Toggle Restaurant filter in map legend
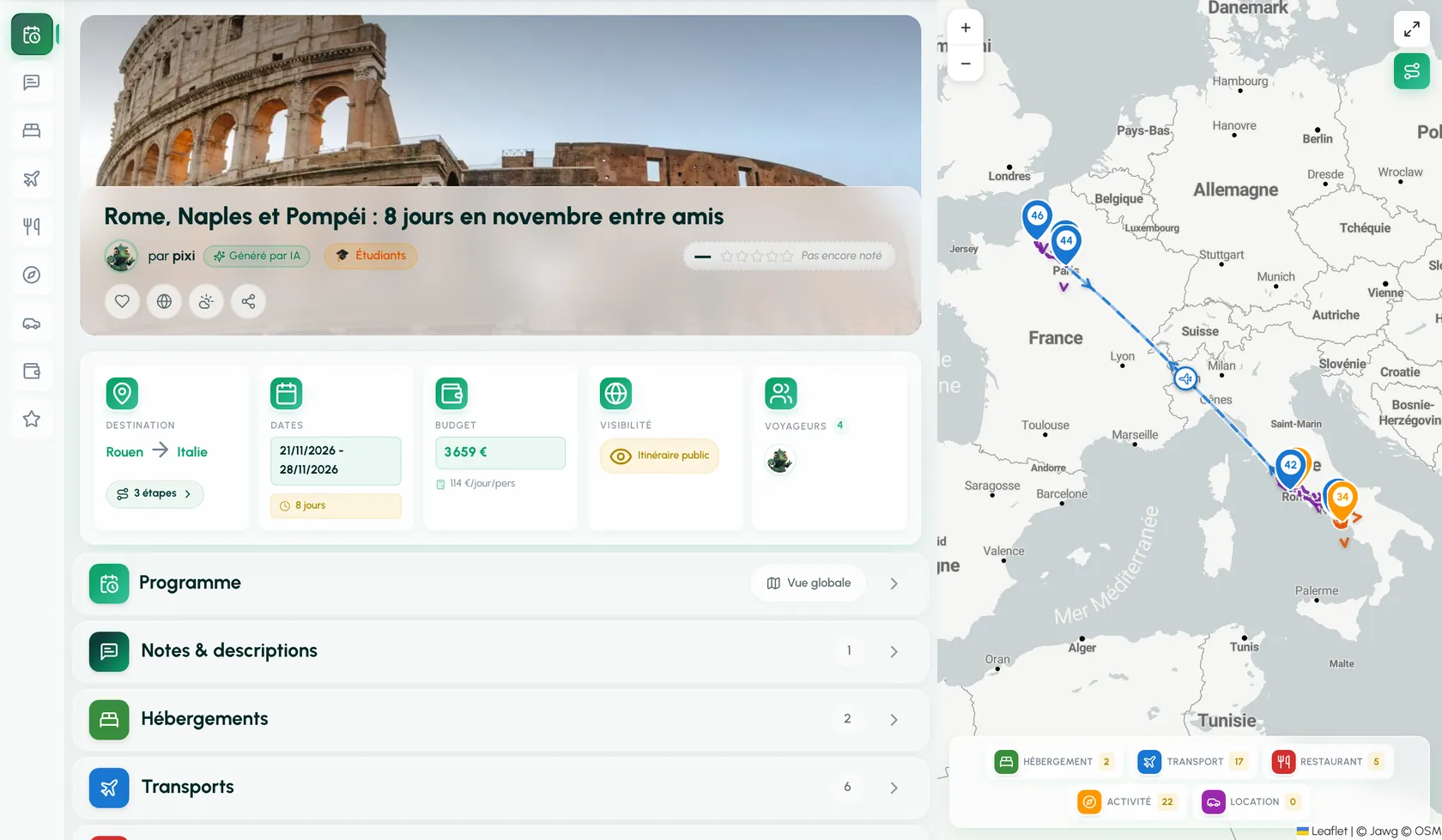Image resolution: width=1442 pixels, height=840 pixels. tap(1328, 761)
